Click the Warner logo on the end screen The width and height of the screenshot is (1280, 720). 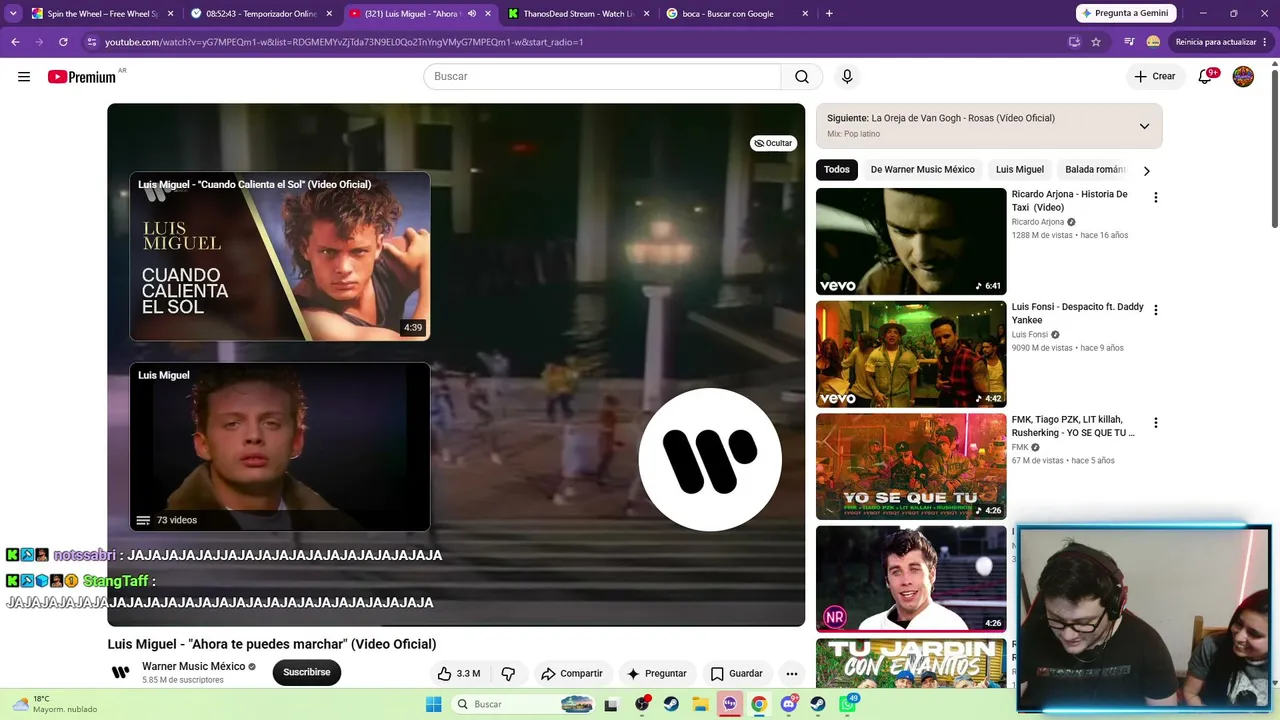(710, 460)
